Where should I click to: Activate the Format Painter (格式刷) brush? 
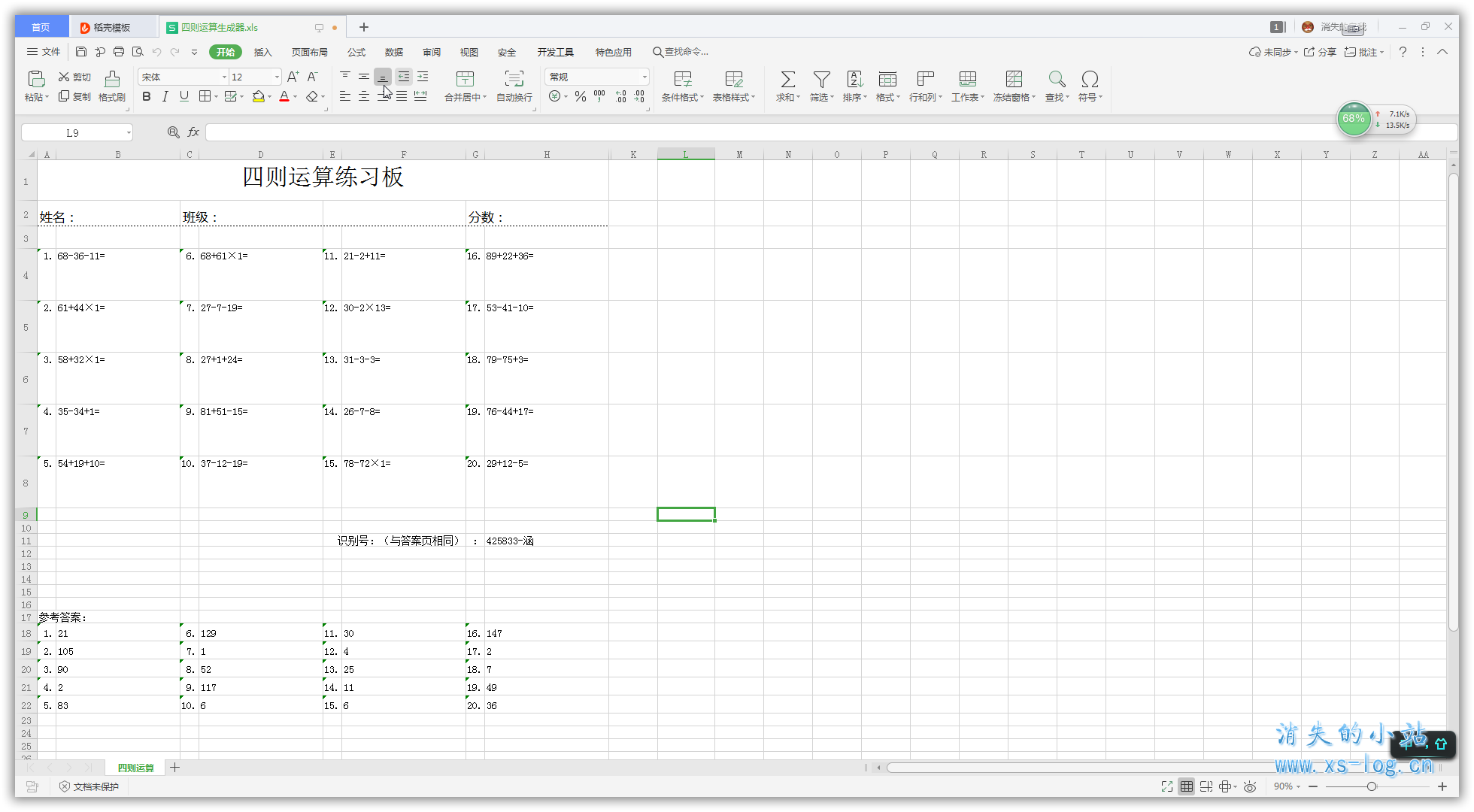click(x=112, y=86)
